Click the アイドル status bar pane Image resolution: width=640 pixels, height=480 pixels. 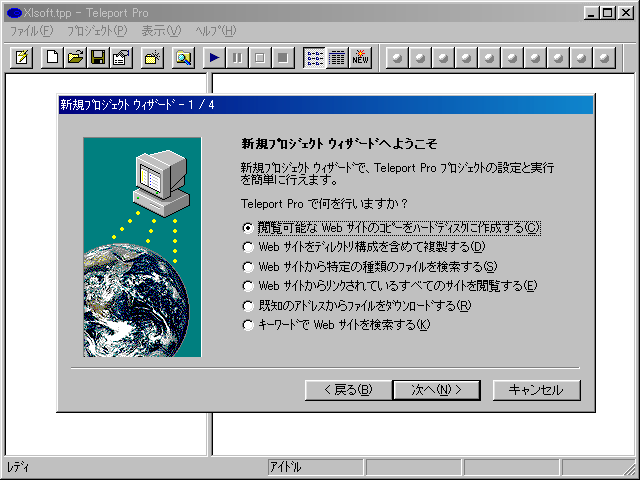pos(316,467)
